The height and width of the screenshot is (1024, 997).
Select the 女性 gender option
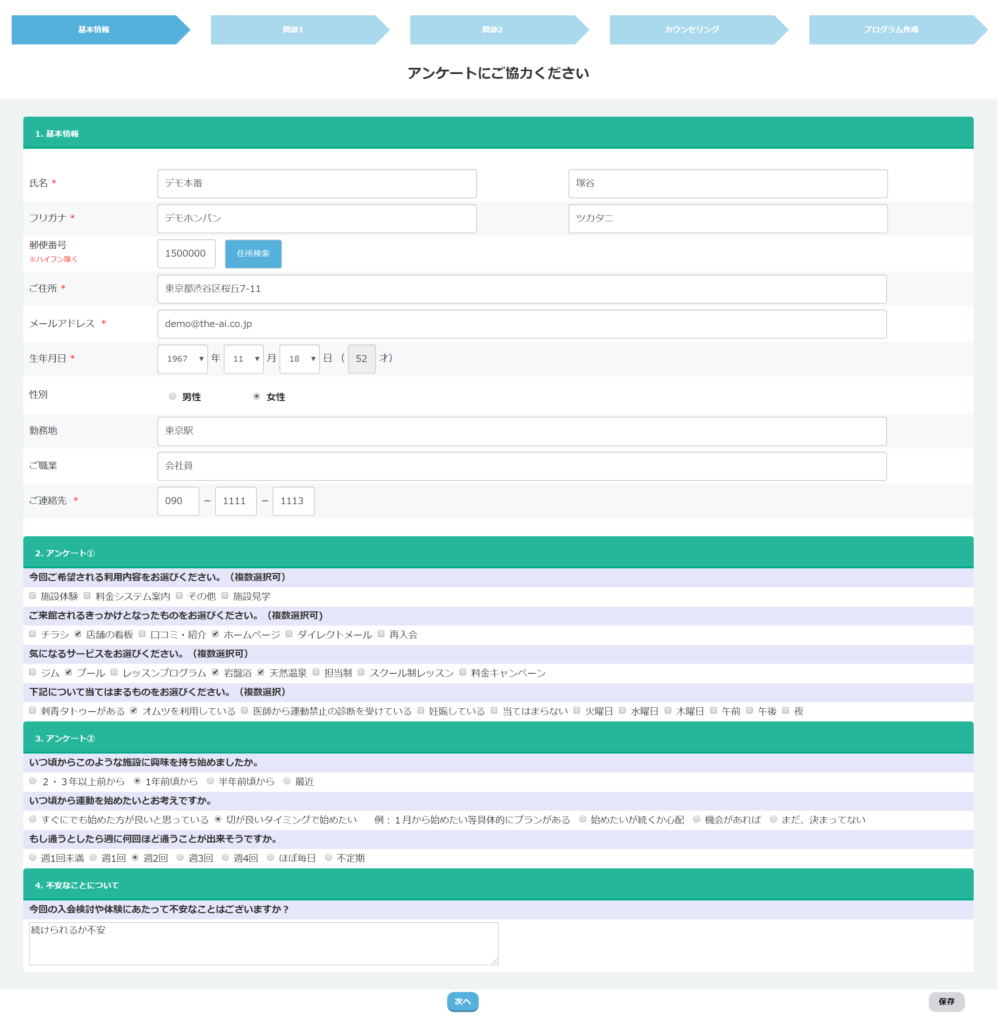(x=257, y=397)
